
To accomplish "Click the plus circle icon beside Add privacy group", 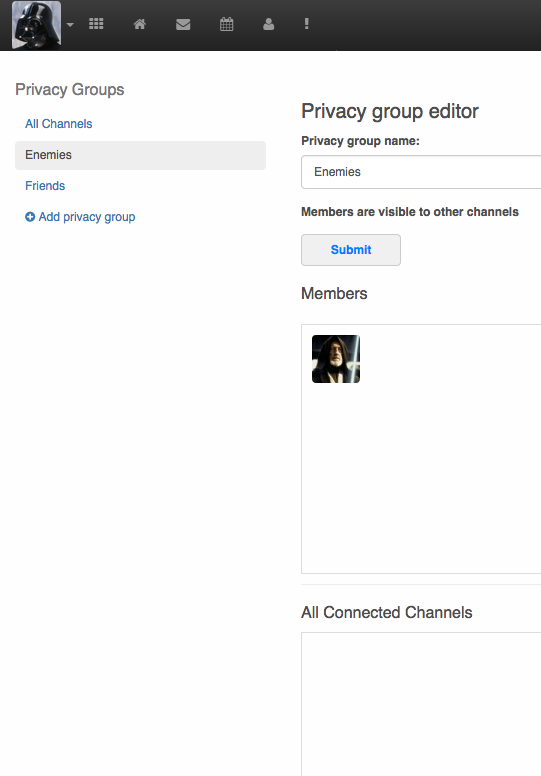I will (30, 217).
